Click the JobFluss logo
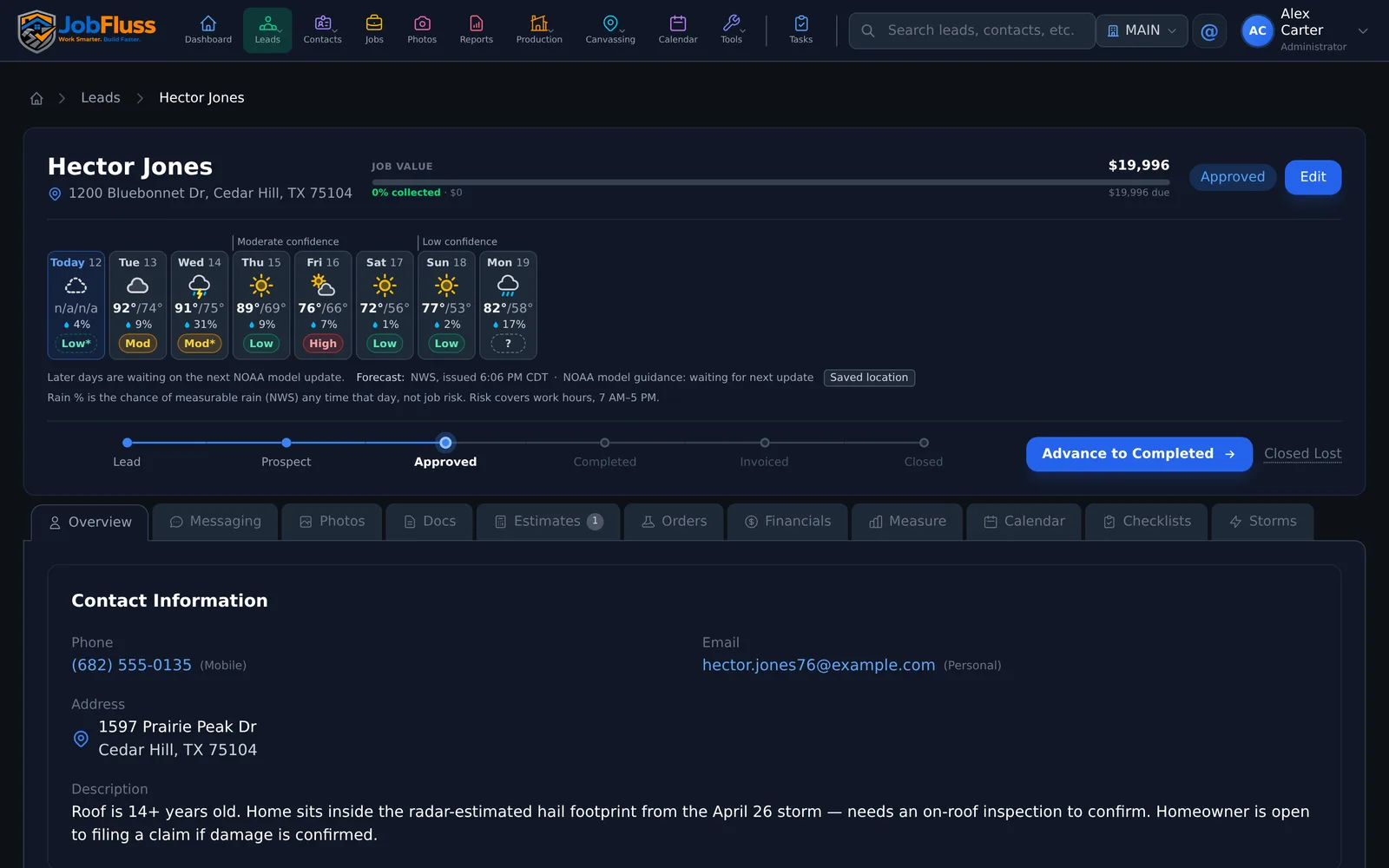 pyautogui.click(x=87, y=30)
